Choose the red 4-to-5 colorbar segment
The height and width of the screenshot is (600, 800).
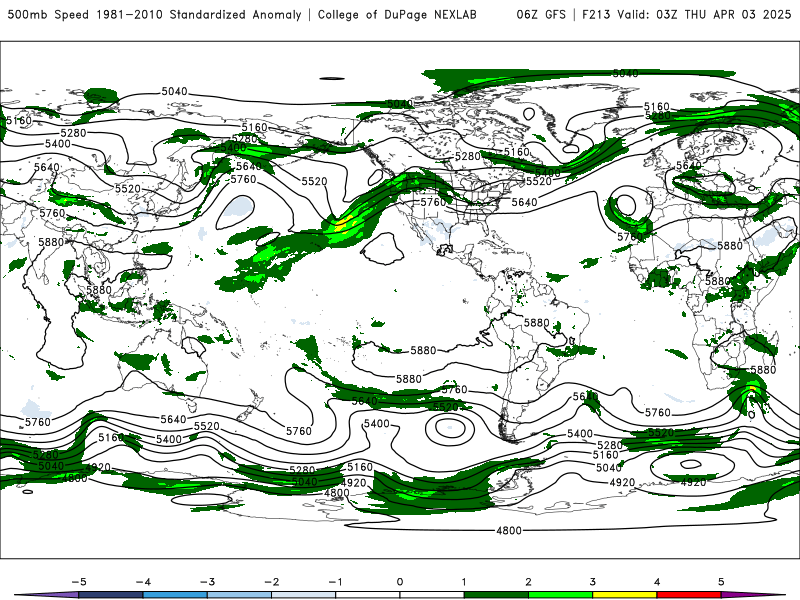pyautogui.click(x=689, y=595)
